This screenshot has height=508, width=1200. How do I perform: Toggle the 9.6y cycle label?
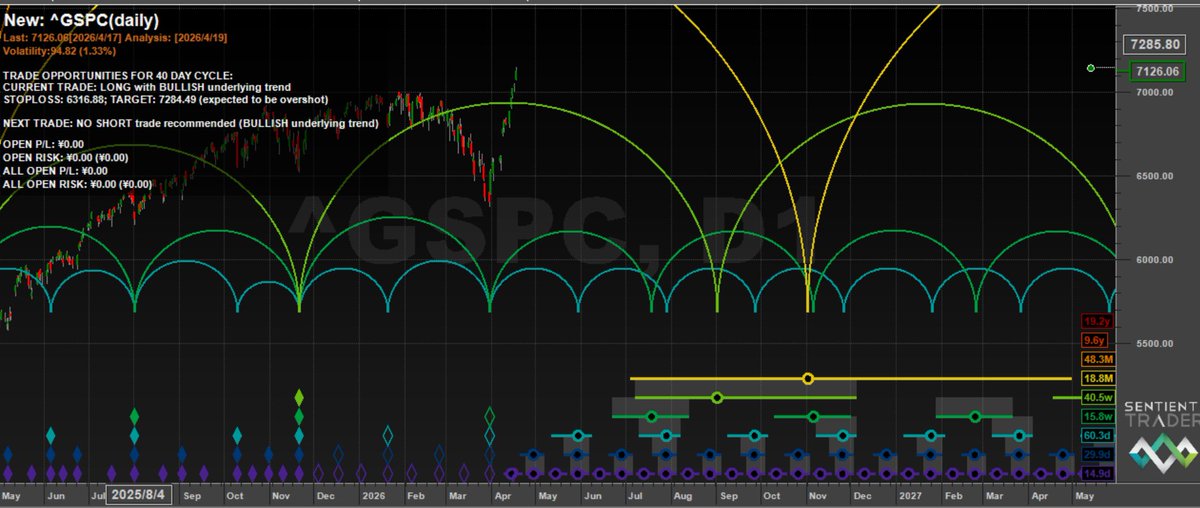[x=1095, y=341]
